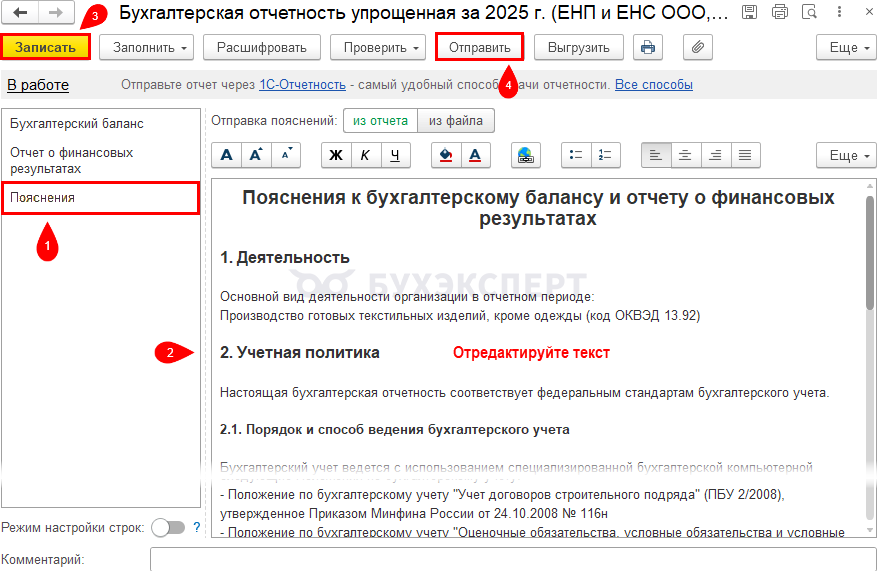The height and width of the screenshot is (571, 877).
Task: Select 'из файла' sending option
Action: tap(456, 120)
